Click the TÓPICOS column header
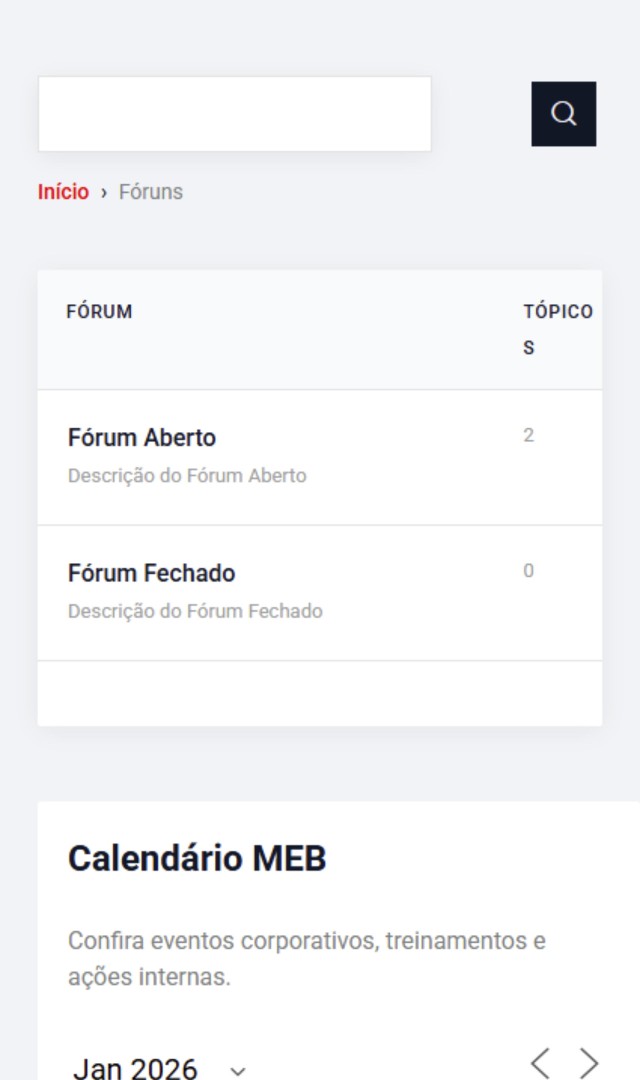The width and height of the screenshot is (640, 1080). (x=557, y=329)
